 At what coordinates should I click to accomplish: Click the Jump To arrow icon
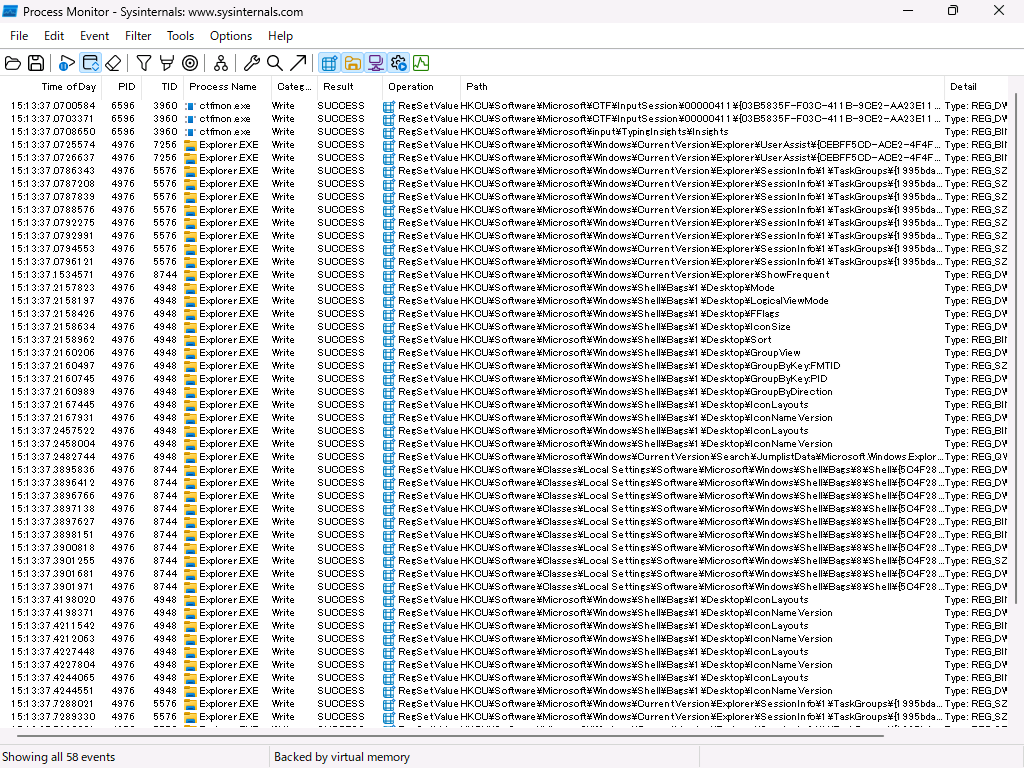pyautogui.click(x=296, y=62)
